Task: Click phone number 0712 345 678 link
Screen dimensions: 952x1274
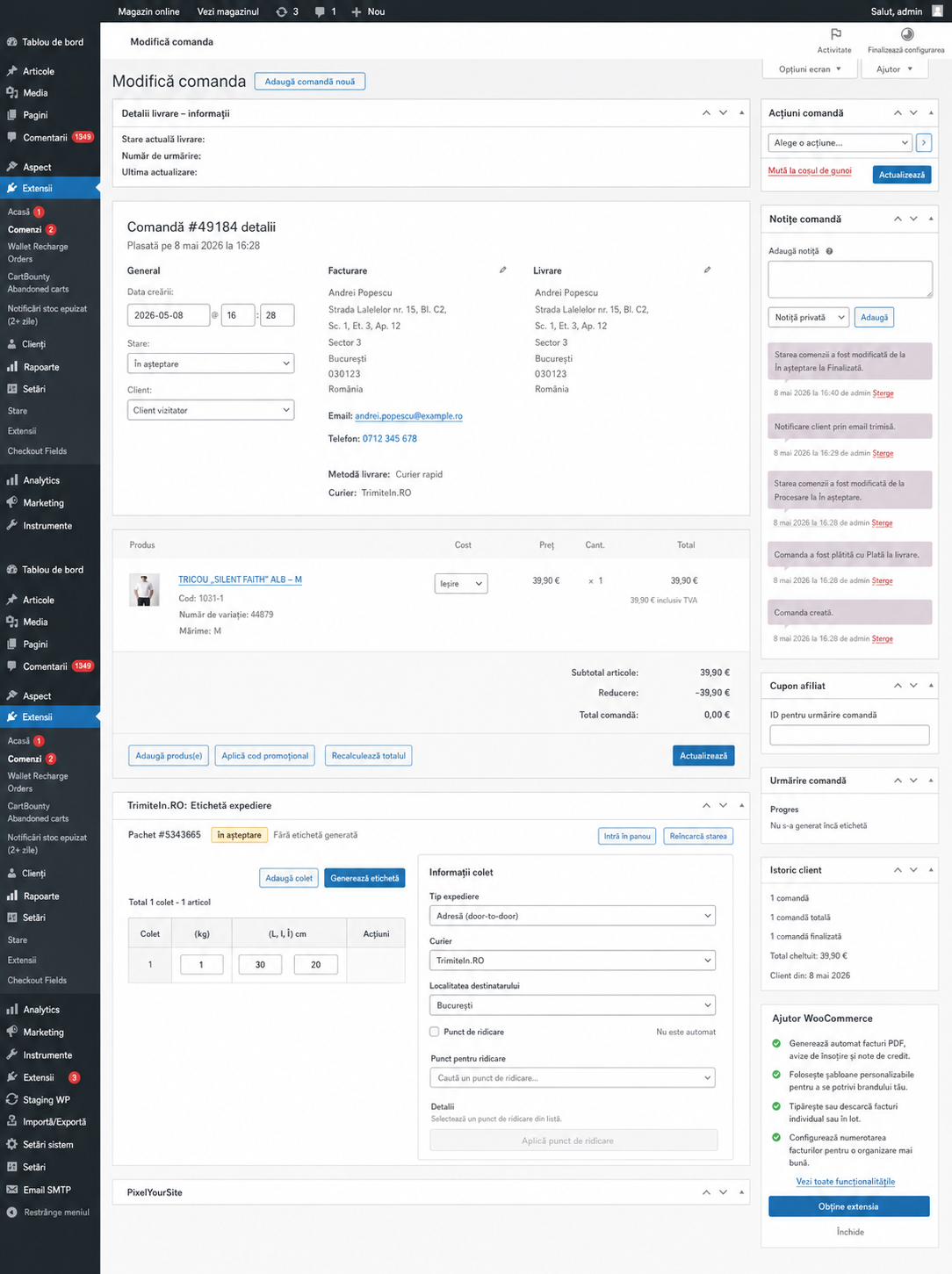Action: pyautogui.click(x=390, y=438)
